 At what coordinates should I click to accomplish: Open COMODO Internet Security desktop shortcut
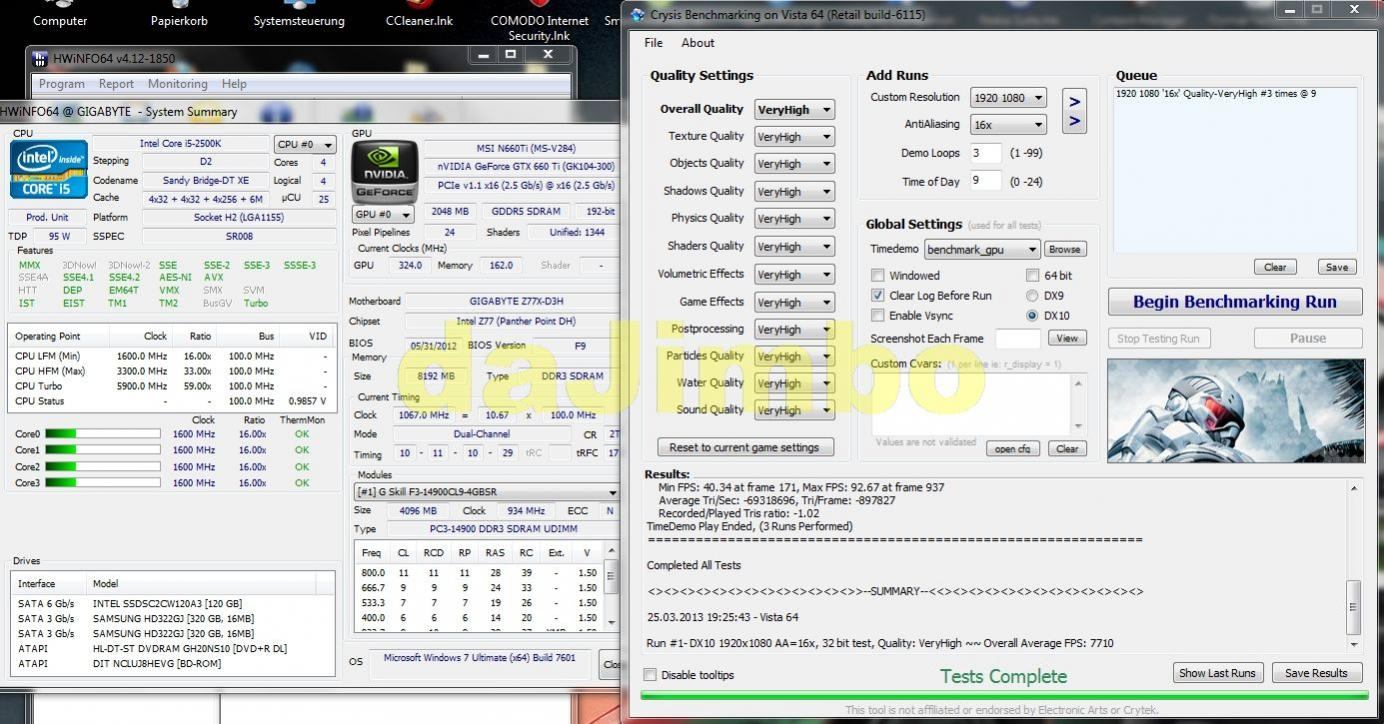[539, 22]
